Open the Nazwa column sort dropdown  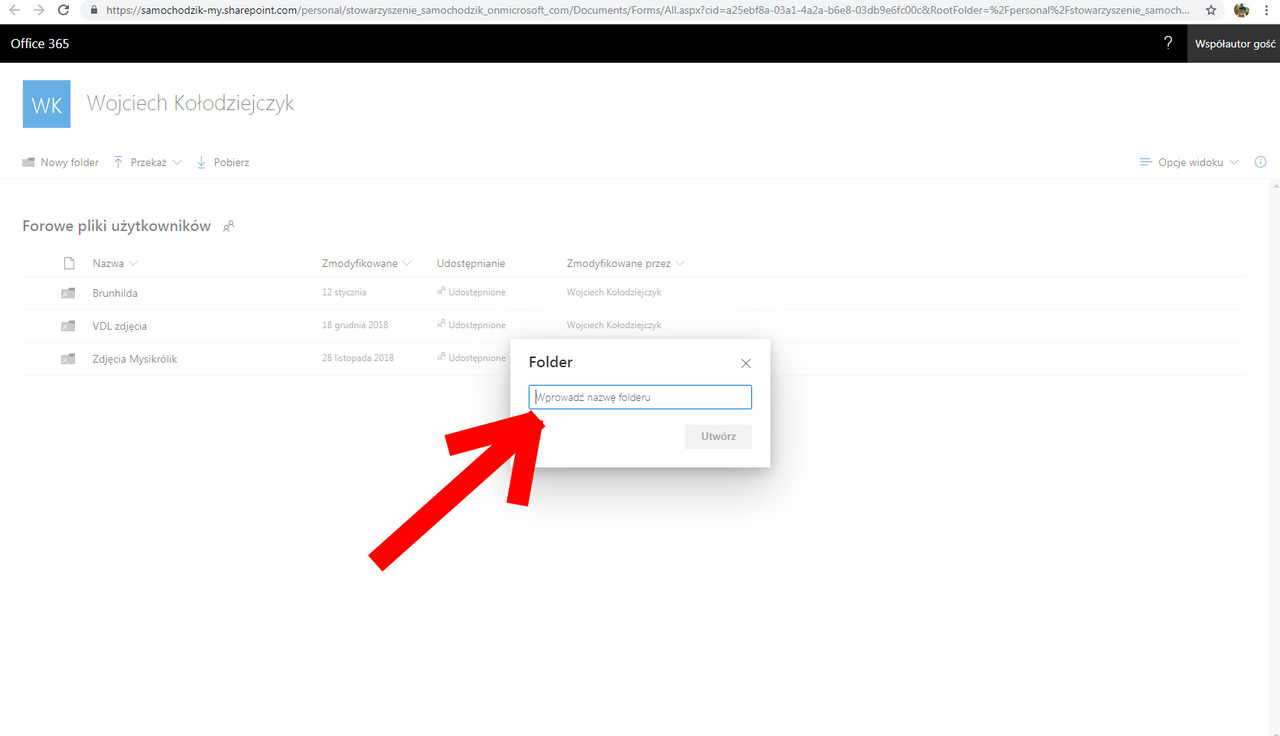[x=135, y=263]
